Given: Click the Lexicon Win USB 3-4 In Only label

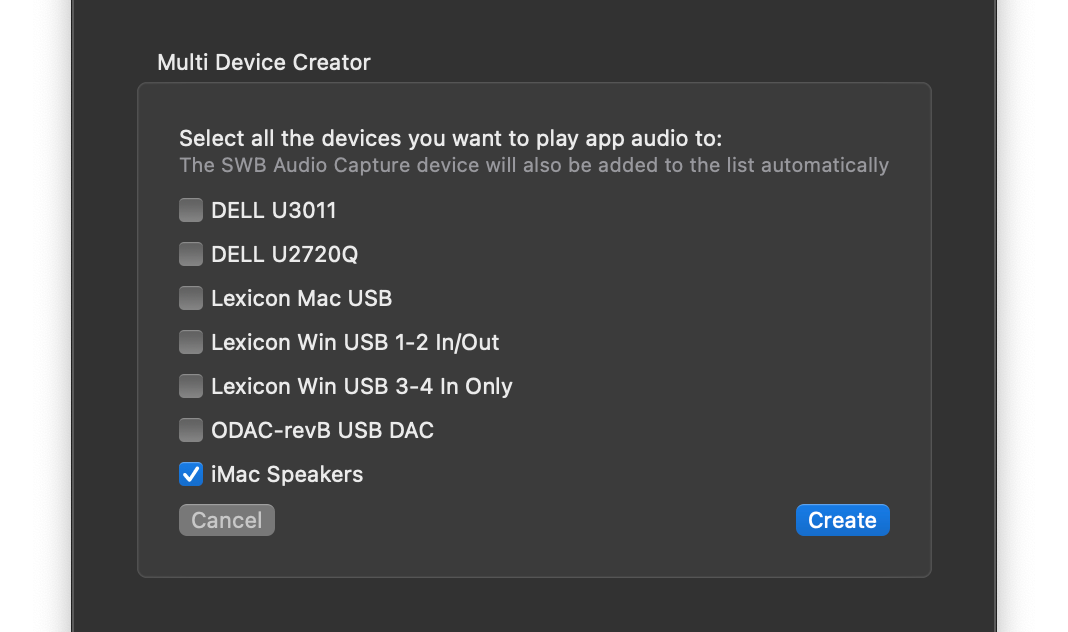Looking at the screenshot, I should click(x=361, y=386).
